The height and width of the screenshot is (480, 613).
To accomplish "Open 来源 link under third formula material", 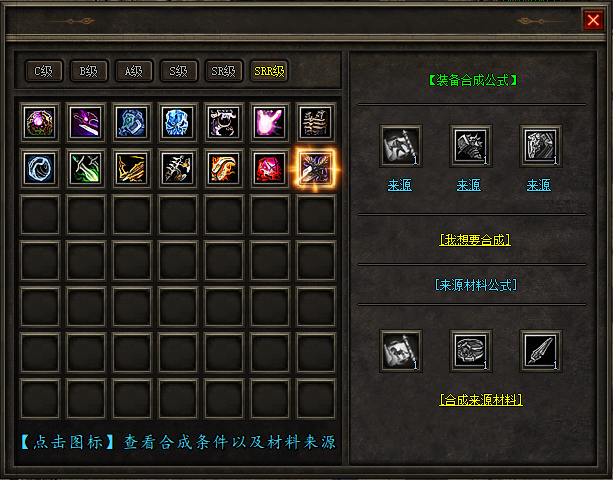I will [539, 185].
